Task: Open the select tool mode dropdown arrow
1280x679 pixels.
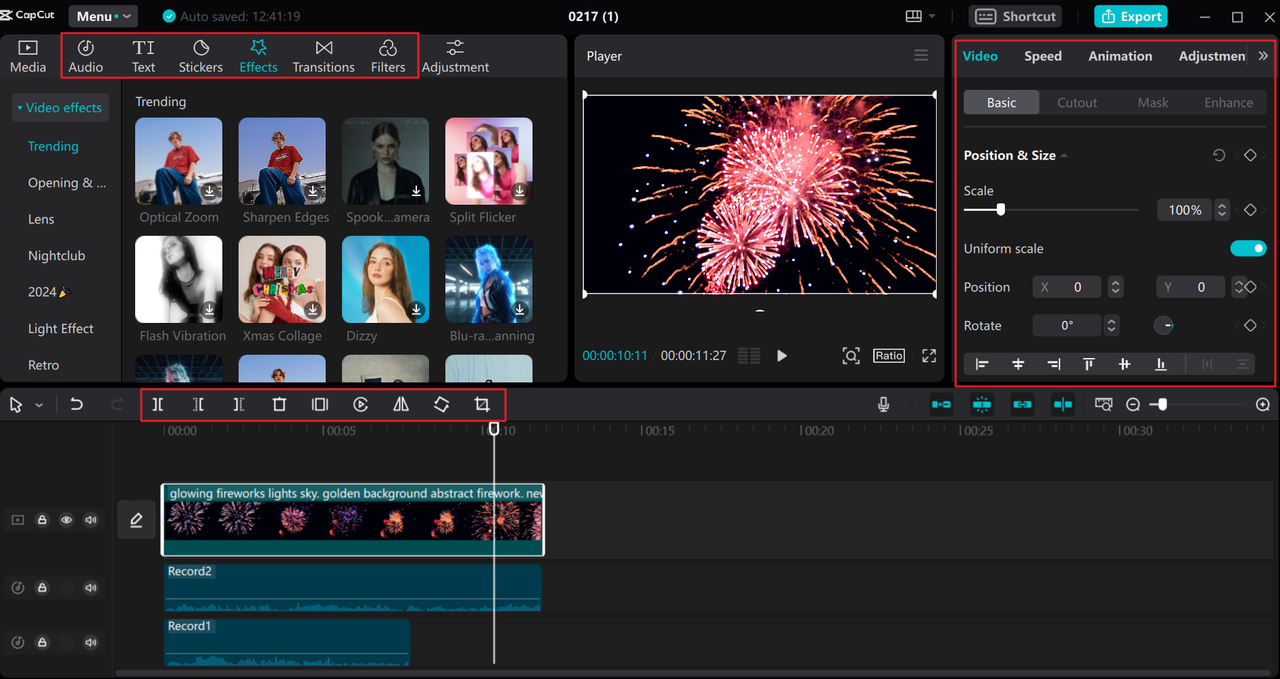Action: (x=39, y=405)
